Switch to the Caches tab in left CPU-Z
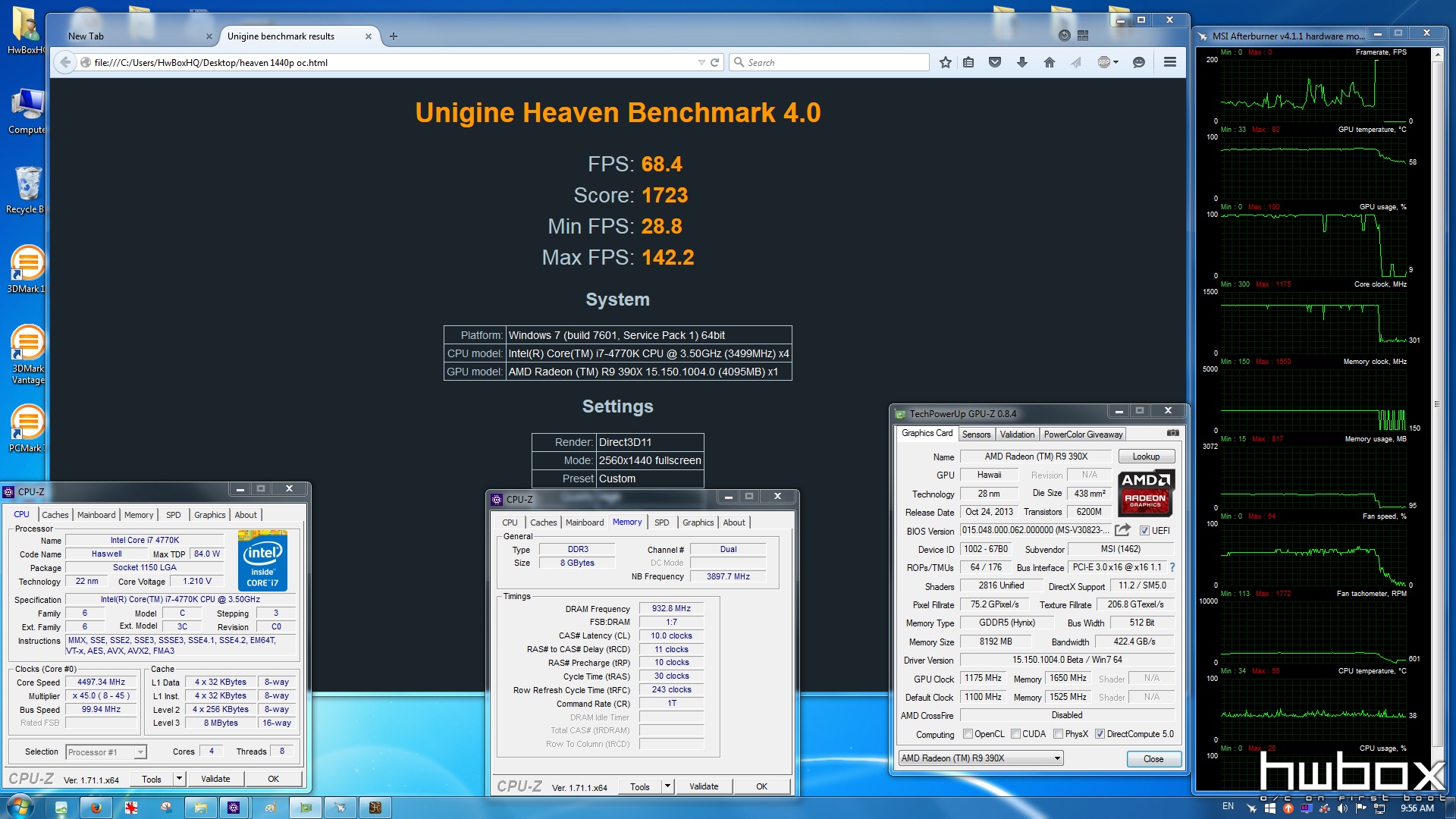 [x=55, y=515]
